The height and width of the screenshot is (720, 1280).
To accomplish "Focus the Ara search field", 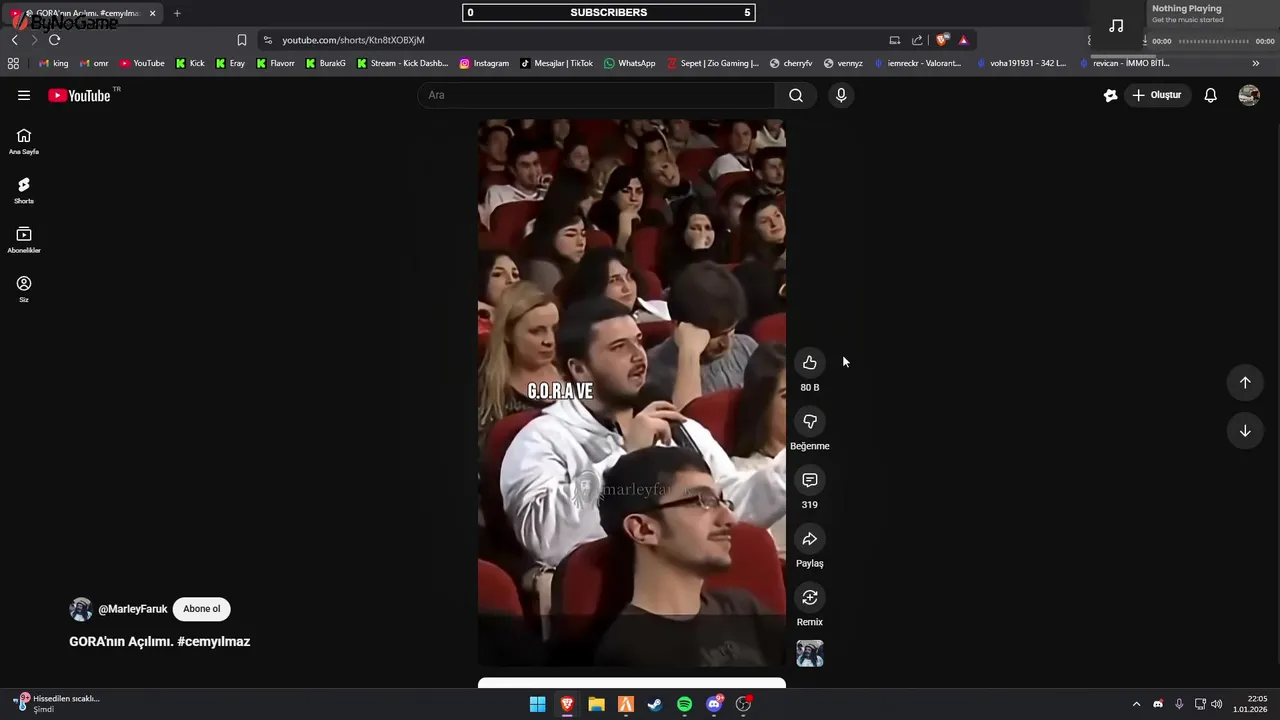I will pos(596,95).
